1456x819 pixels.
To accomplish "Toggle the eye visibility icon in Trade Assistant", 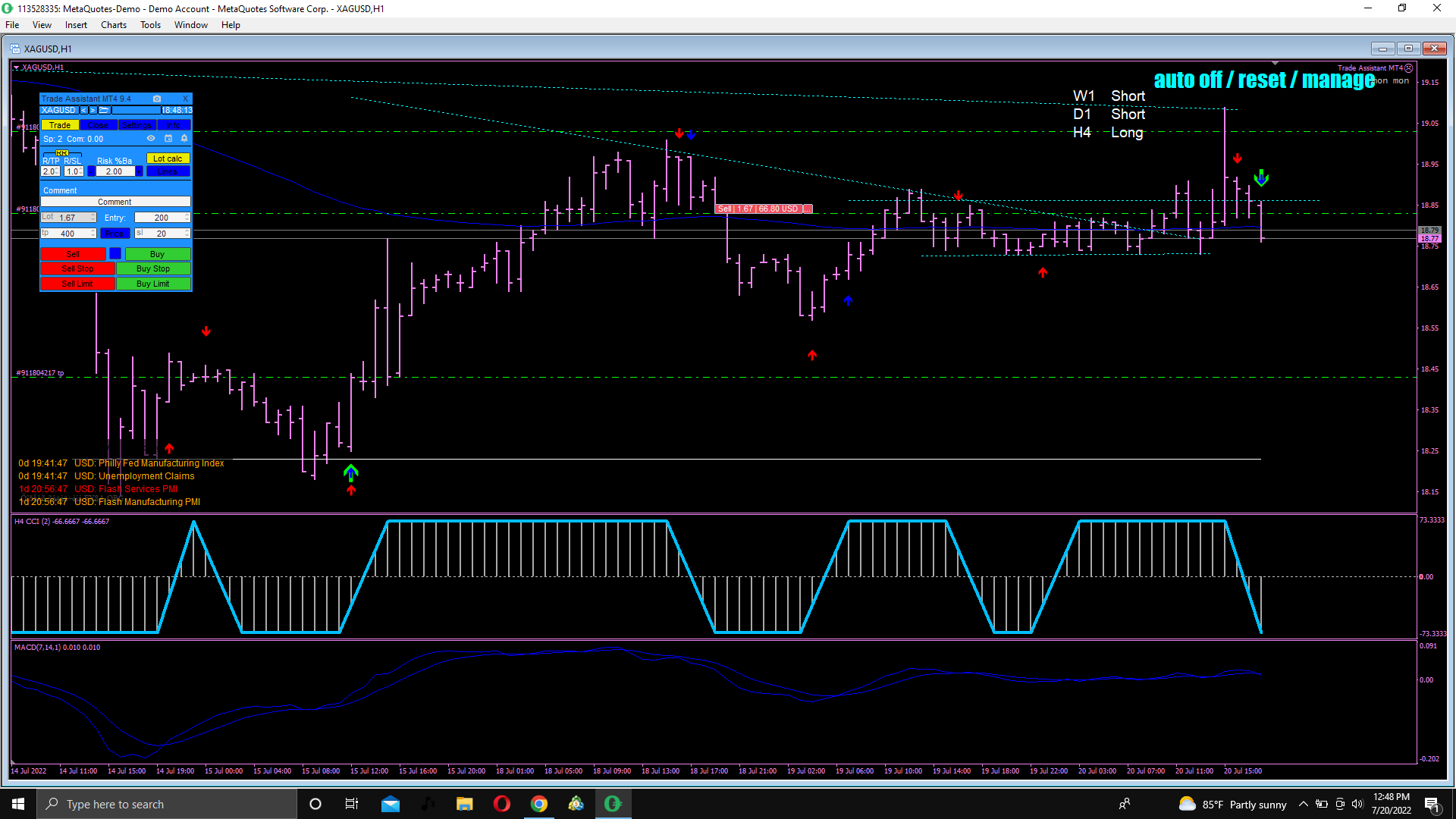I will 151,139.
